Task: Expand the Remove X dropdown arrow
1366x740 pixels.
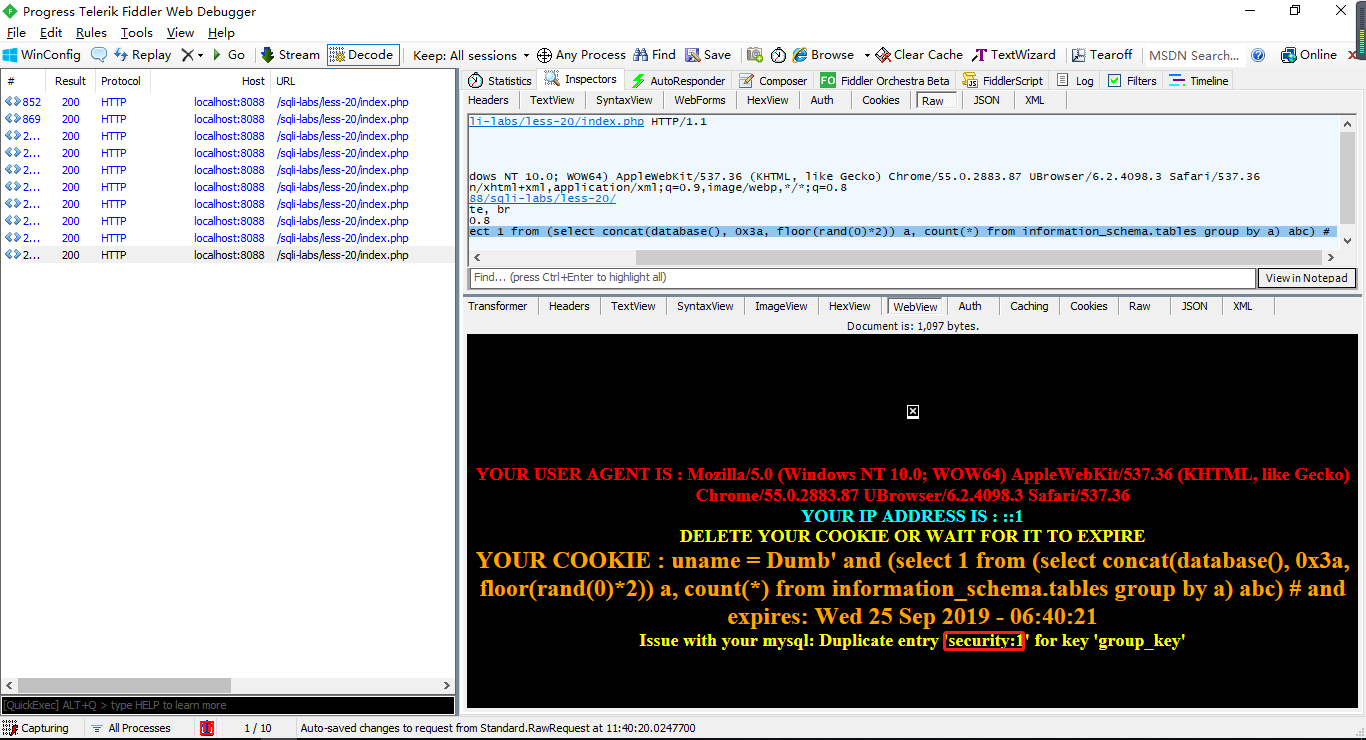Action: pyautogui.click(x=200, y=55)
